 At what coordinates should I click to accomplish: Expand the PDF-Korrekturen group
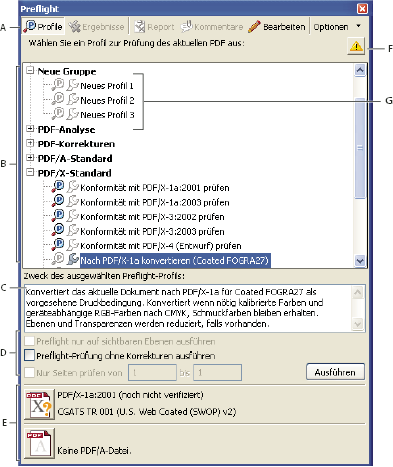(x=30, y=143)
